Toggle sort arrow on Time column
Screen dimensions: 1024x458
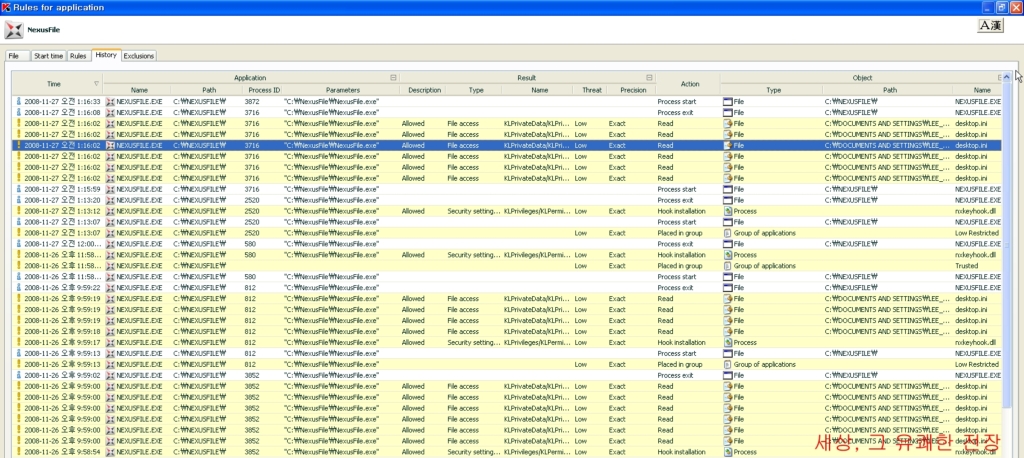coord(97,84)
